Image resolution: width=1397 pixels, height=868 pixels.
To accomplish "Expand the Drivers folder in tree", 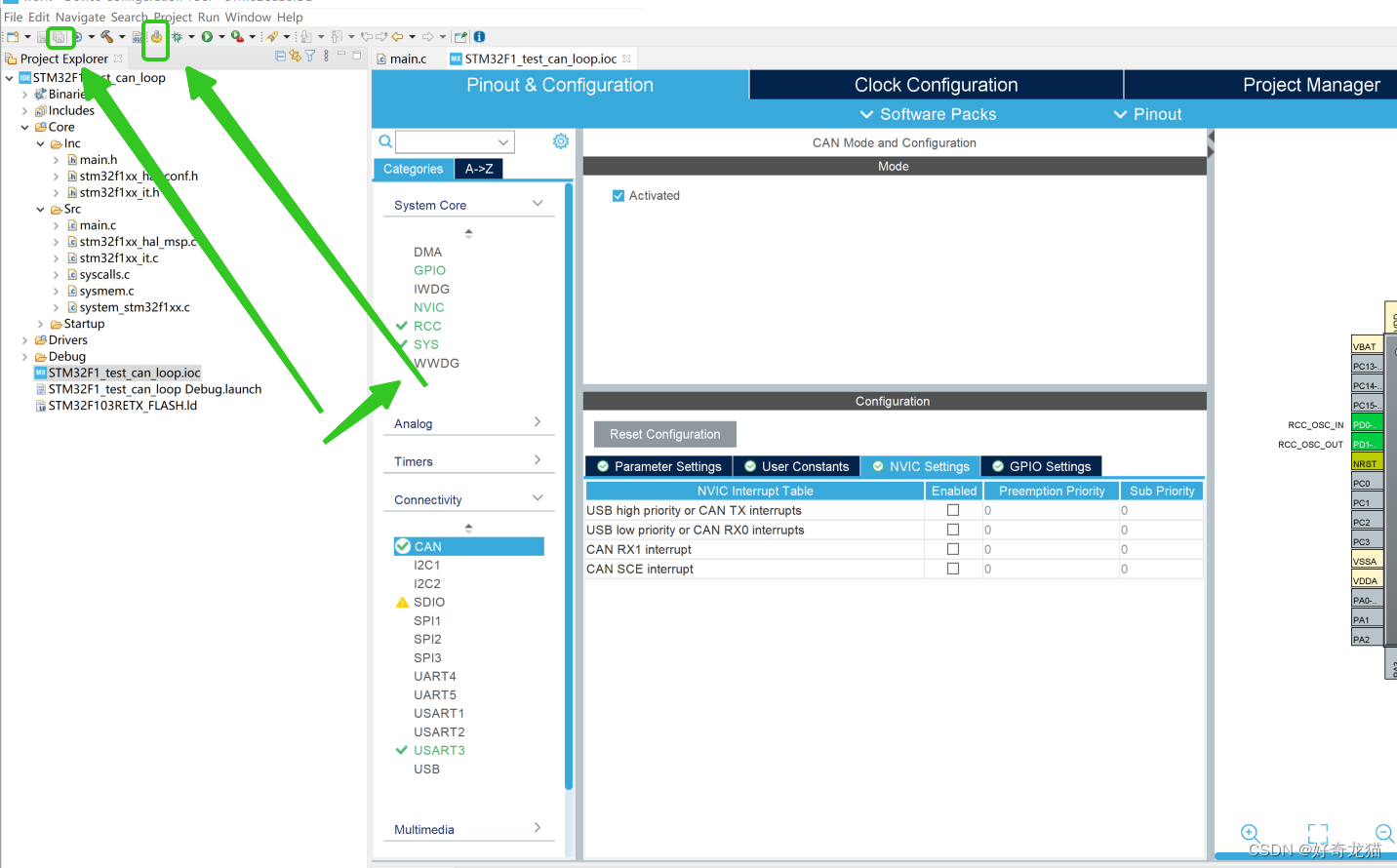I will click(24, 340).
